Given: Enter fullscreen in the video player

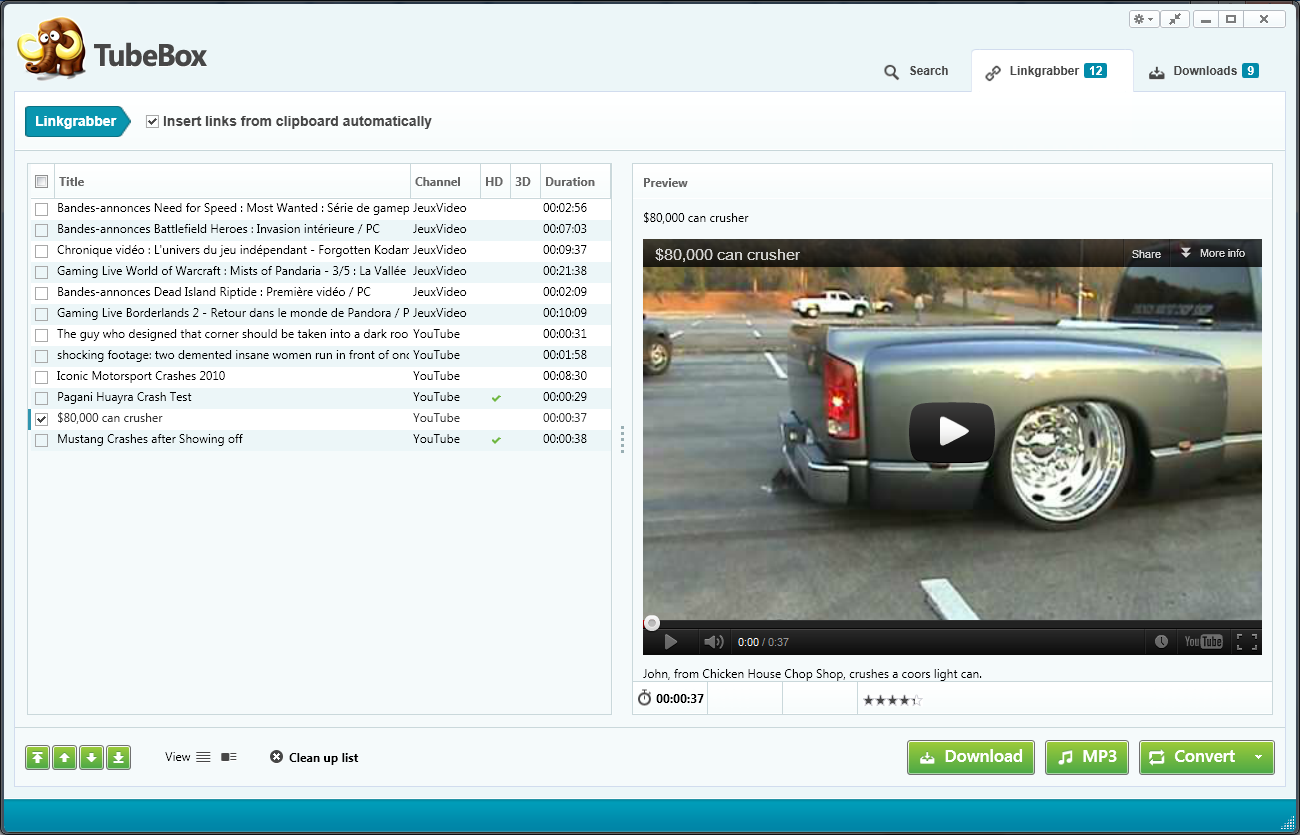Looking at the screenshot, I should [x=1246, y=642].
